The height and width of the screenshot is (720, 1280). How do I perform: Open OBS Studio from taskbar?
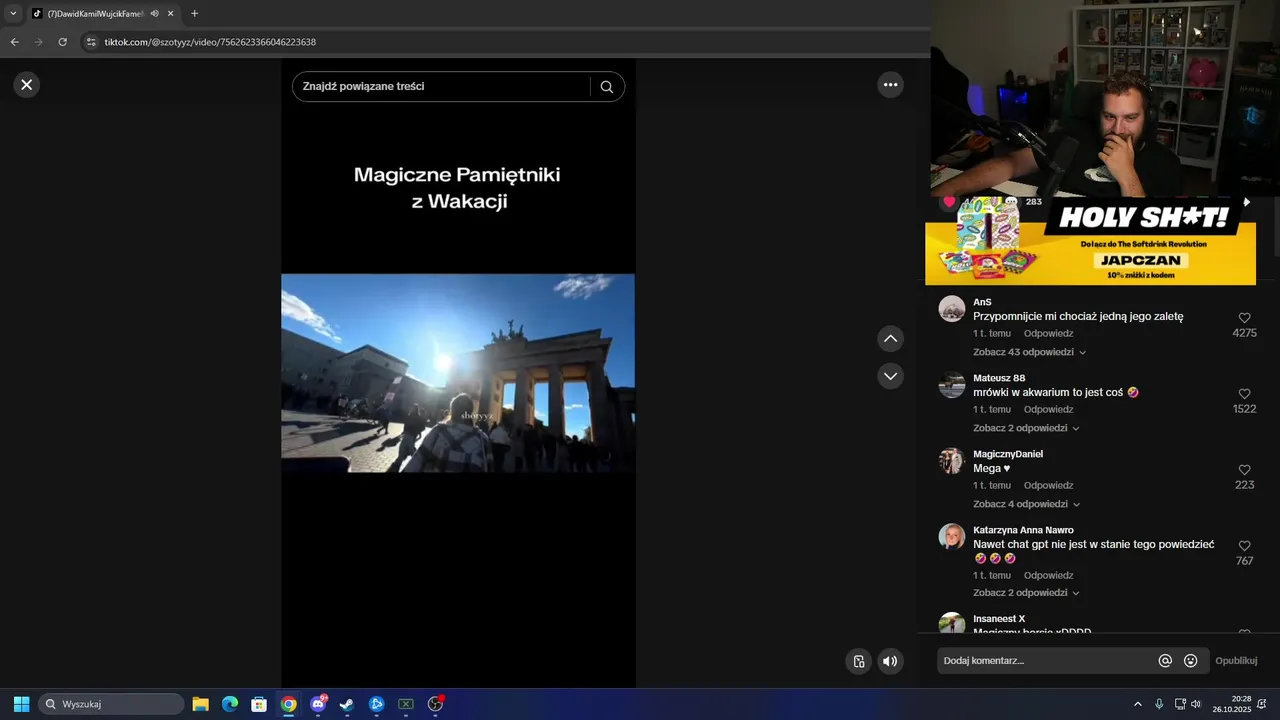[x=435, y=704]
